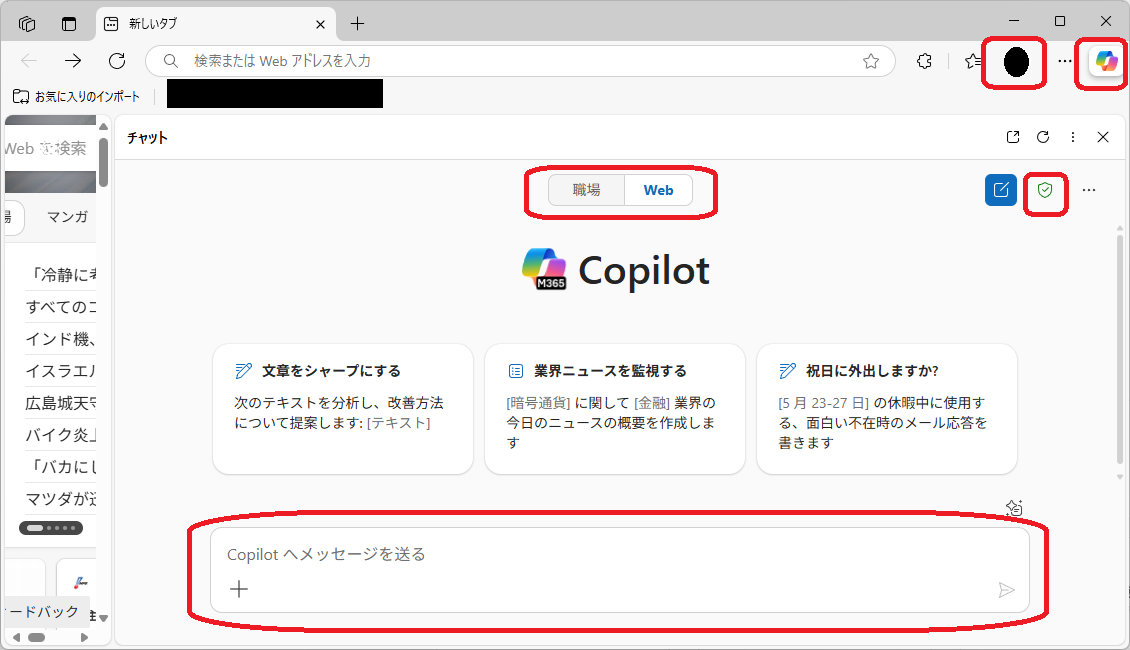1130x650 pixels.
Task: Send the Copilot message
Action: 1006,590
